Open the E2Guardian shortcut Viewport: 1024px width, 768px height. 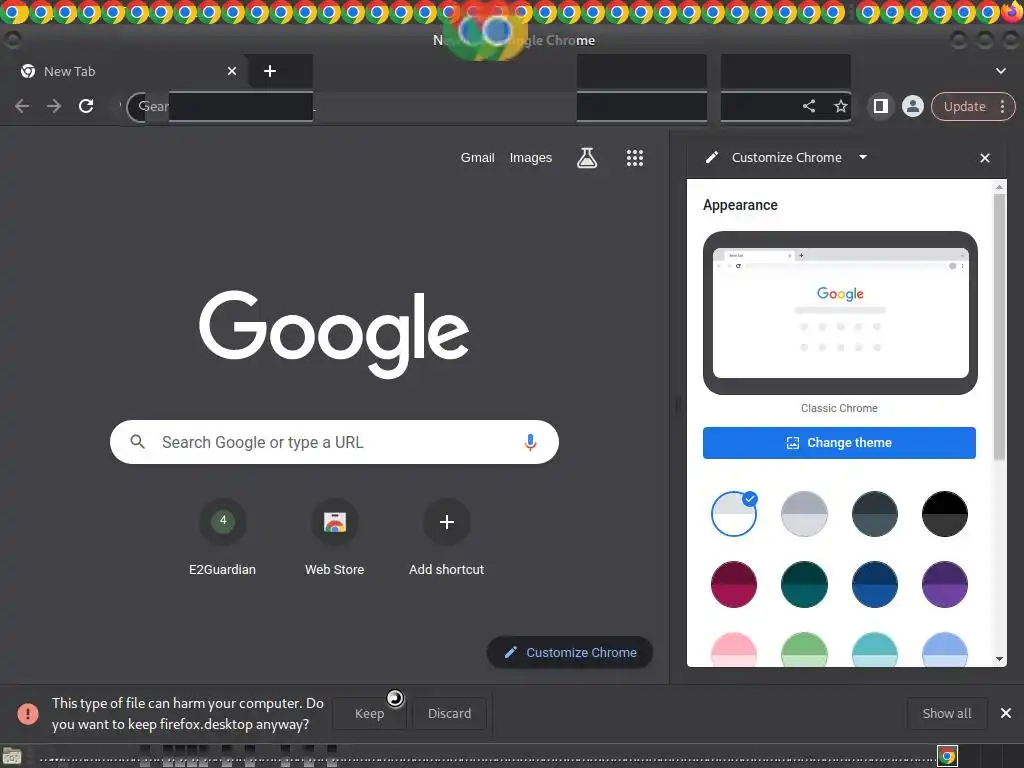[223, 537]
